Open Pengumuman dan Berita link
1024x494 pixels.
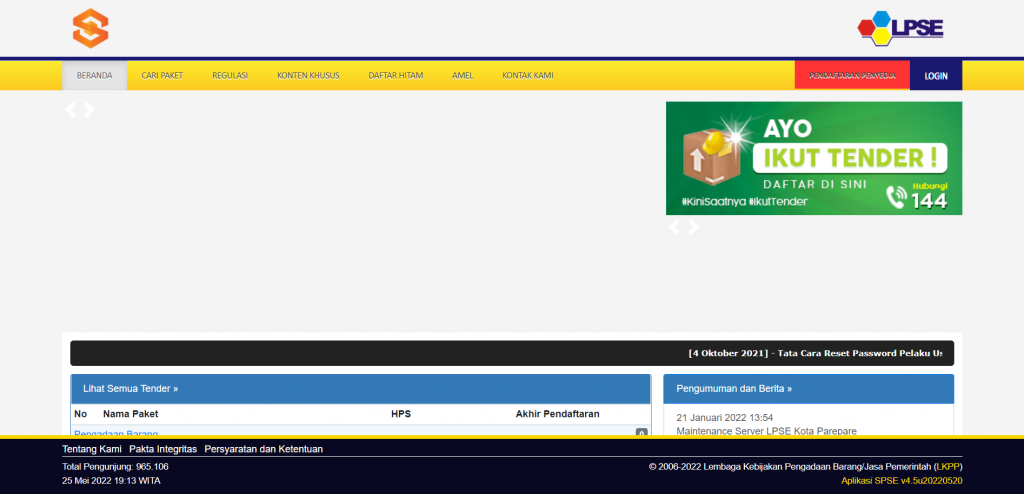(734, 388)
